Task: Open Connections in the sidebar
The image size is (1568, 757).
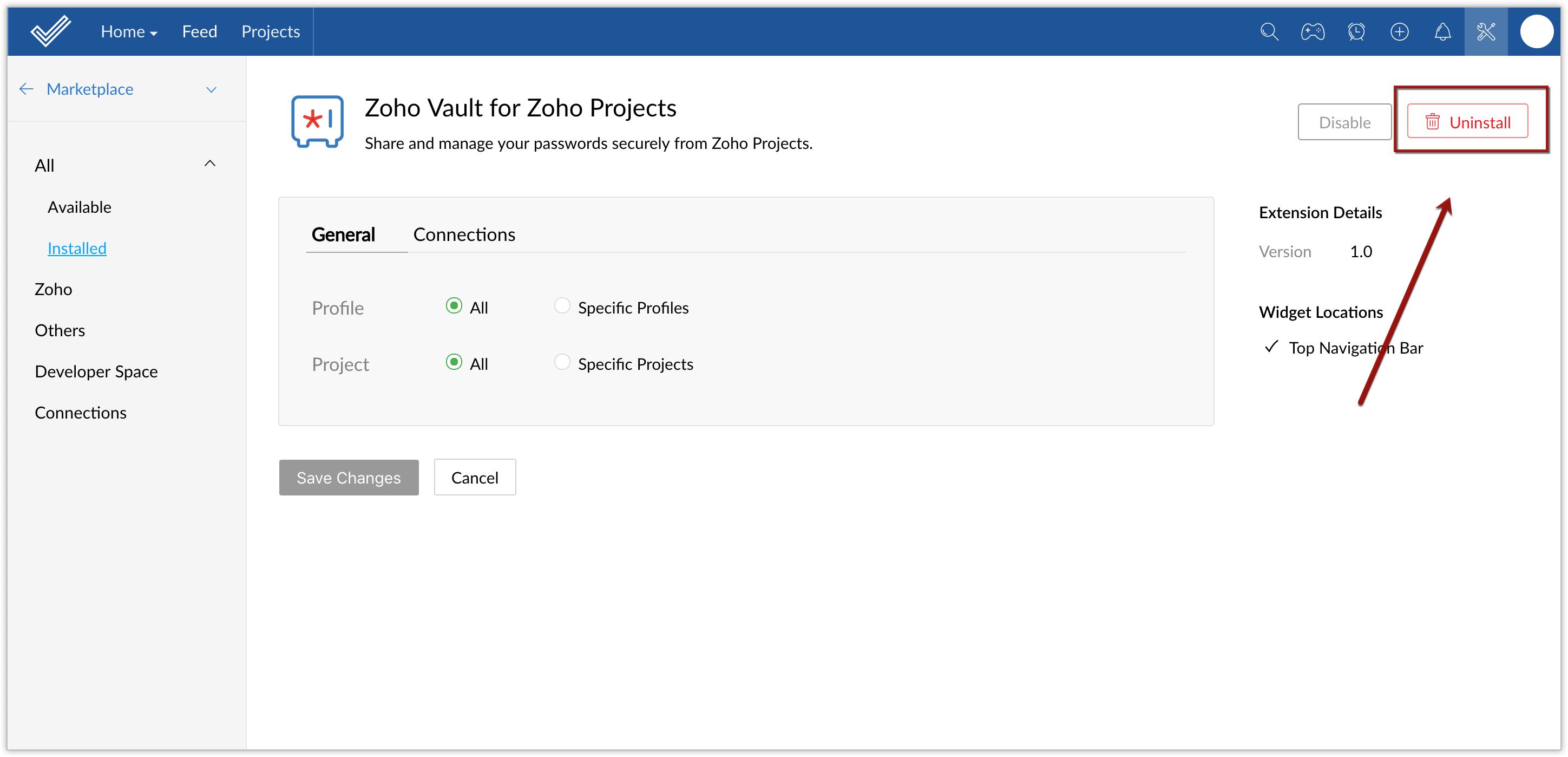Action: (80, 413)
